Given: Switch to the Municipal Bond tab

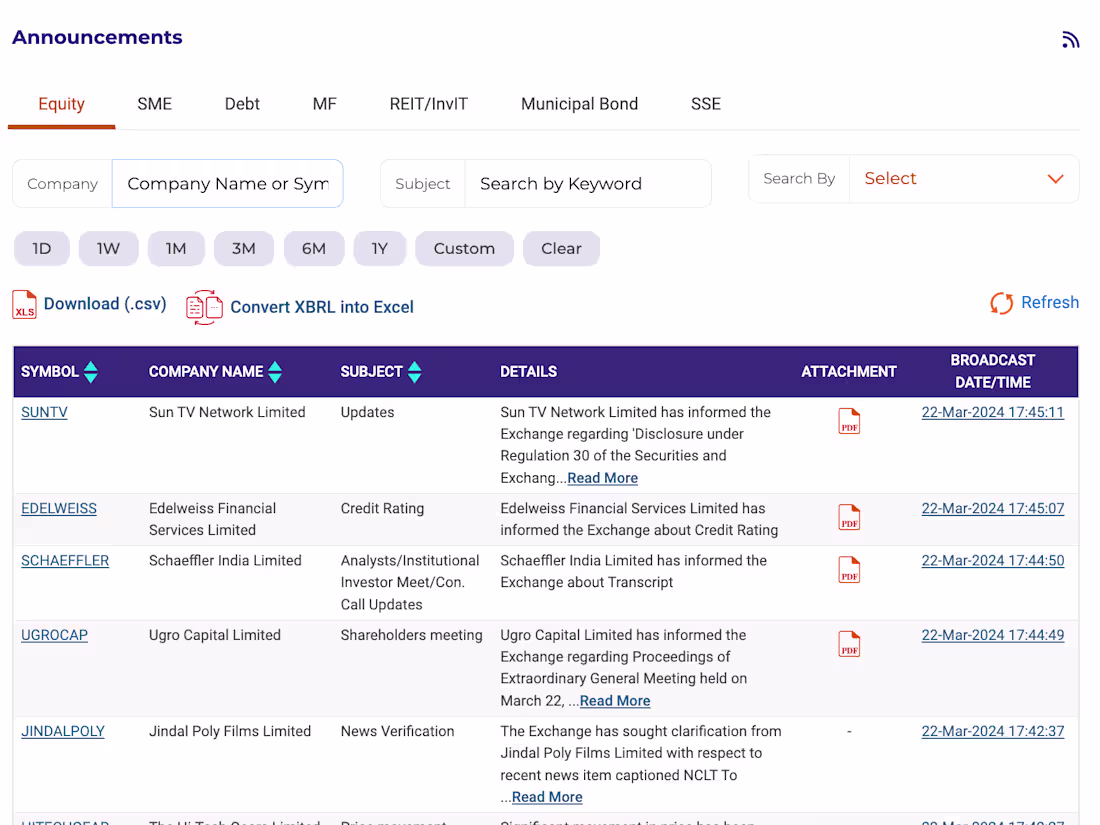Looking at the screenshot, I should [x=579, y=105].
